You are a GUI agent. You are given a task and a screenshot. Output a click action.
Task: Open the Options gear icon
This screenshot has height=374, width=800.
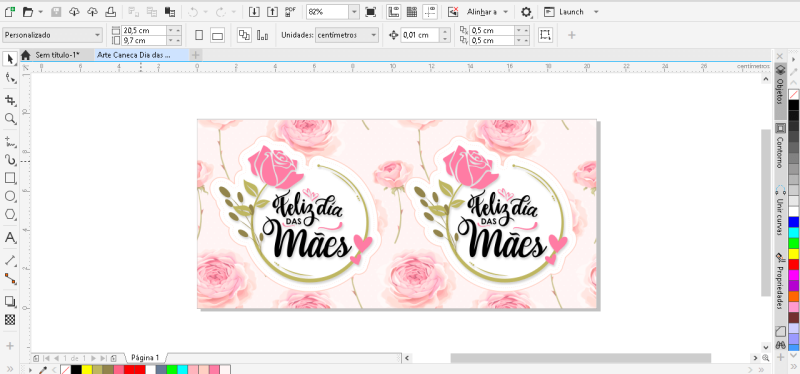pos(526,12)
